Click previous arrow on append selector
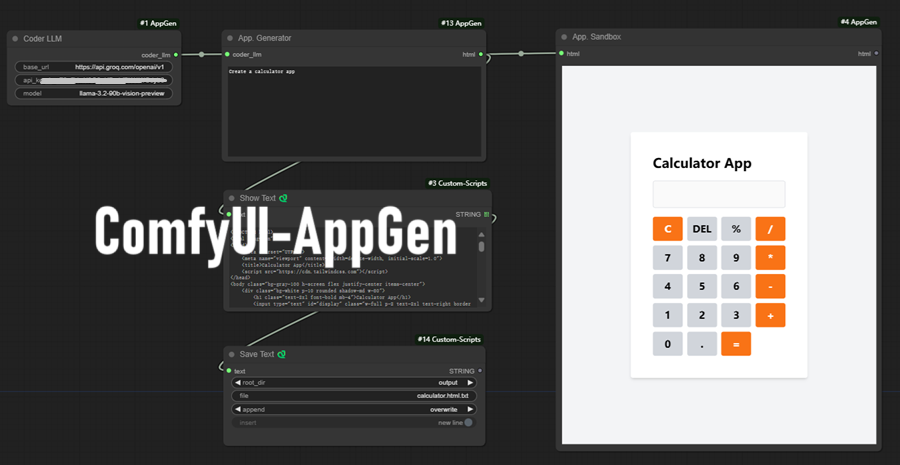This screenshot has height=465, width=900. tap(238, 409)
